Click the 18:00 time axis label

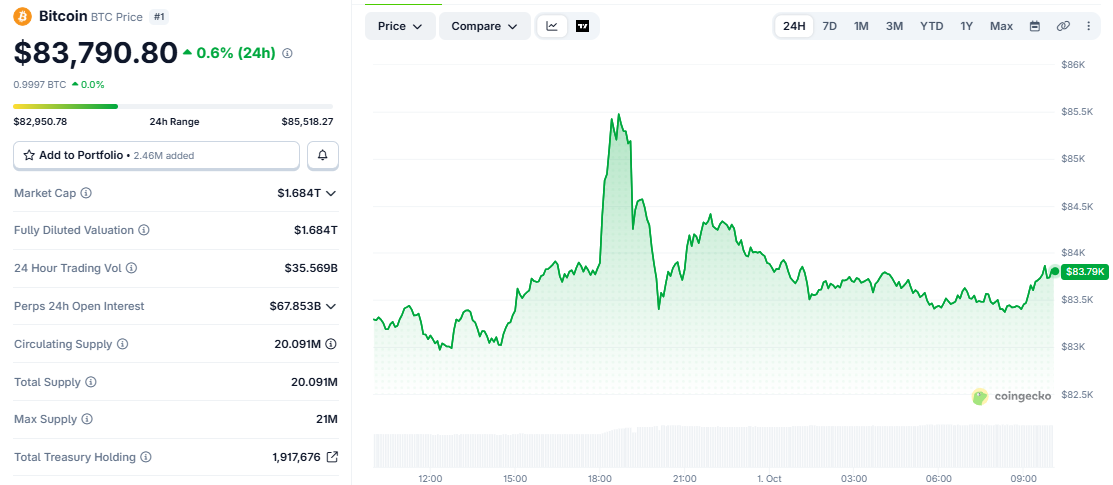coord(600,479)
